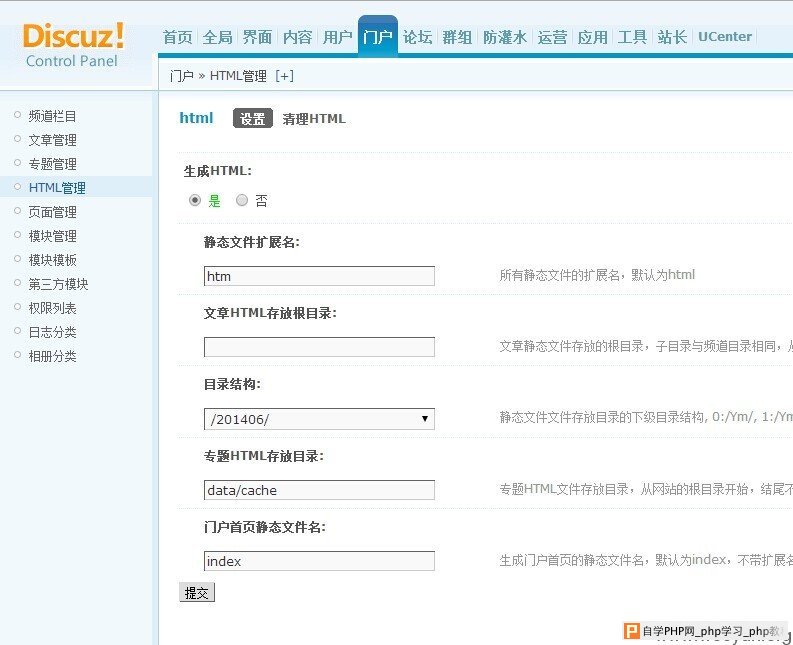Open the 站长 navigation tab
The height and width of the screenshot is (645, 793).
pos(672,37)
